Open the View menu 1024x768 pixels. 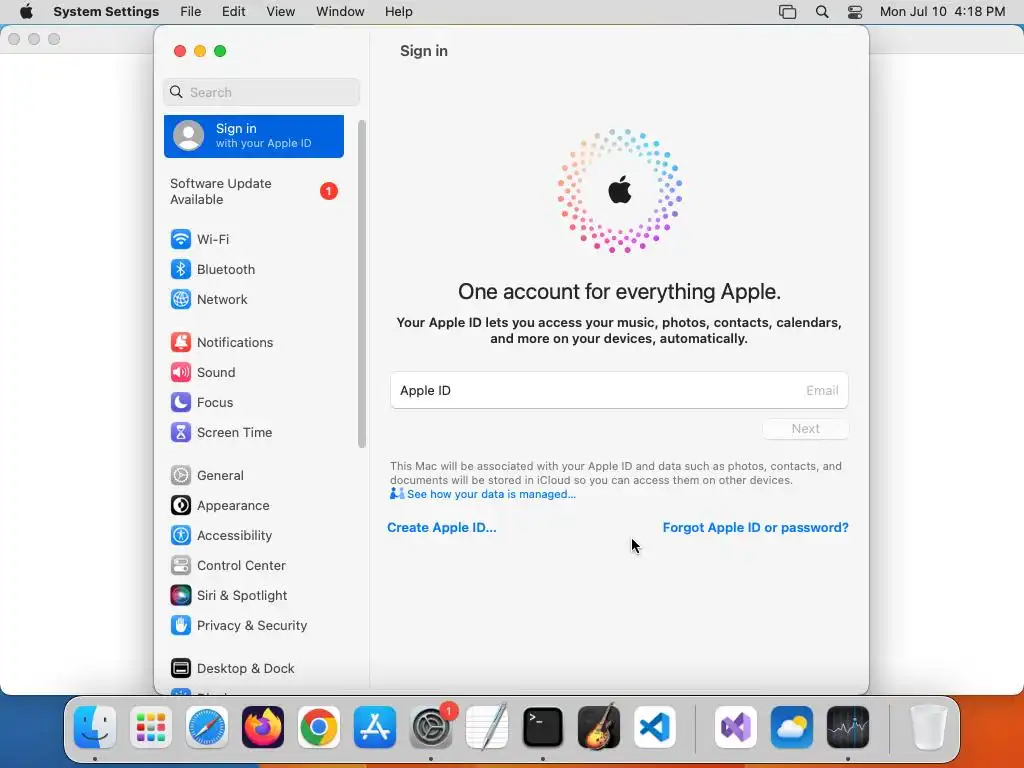(x=281, y=12)
